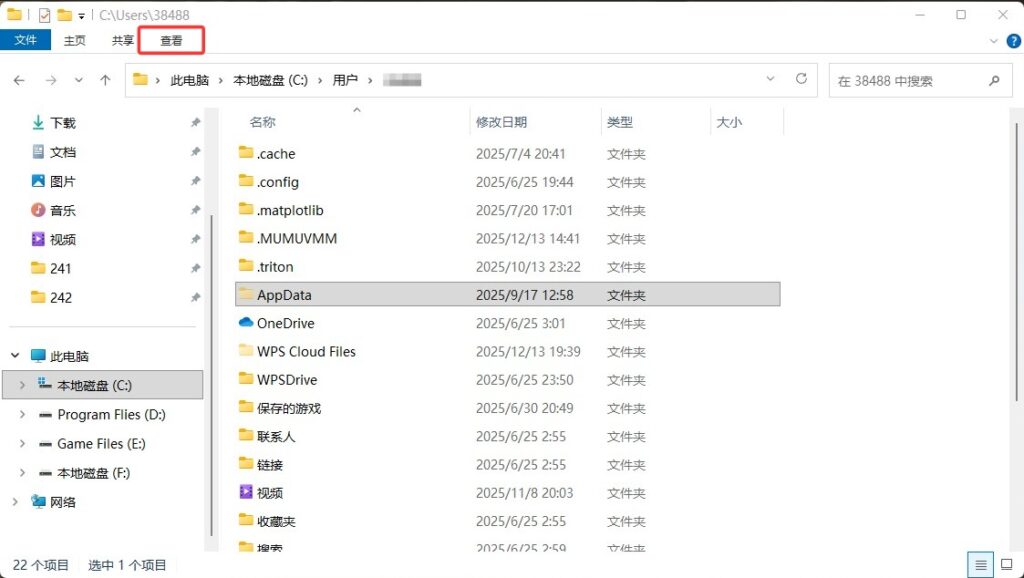The height and width of the screenshot is (578, 1024).
Task: Click 此电脑 in the address breadcrumb
Action: click(189, 80)
